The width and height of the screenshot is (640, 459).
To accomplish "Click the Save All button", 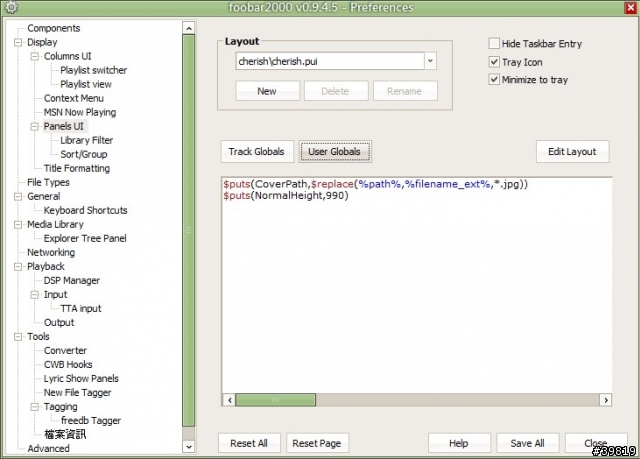I will pos(527,443).
